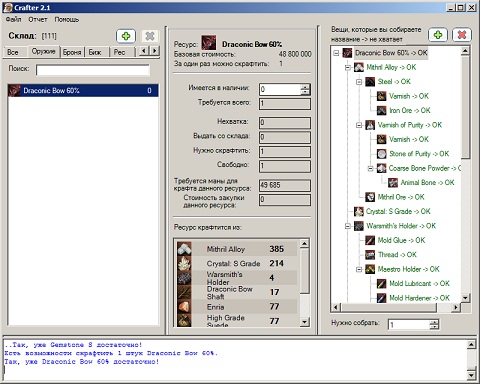Image resolution: width=480 pixels, height=384 pixels.
Task: Click the tree vertical scrollbar down arrow
Action: click(465, 298)
